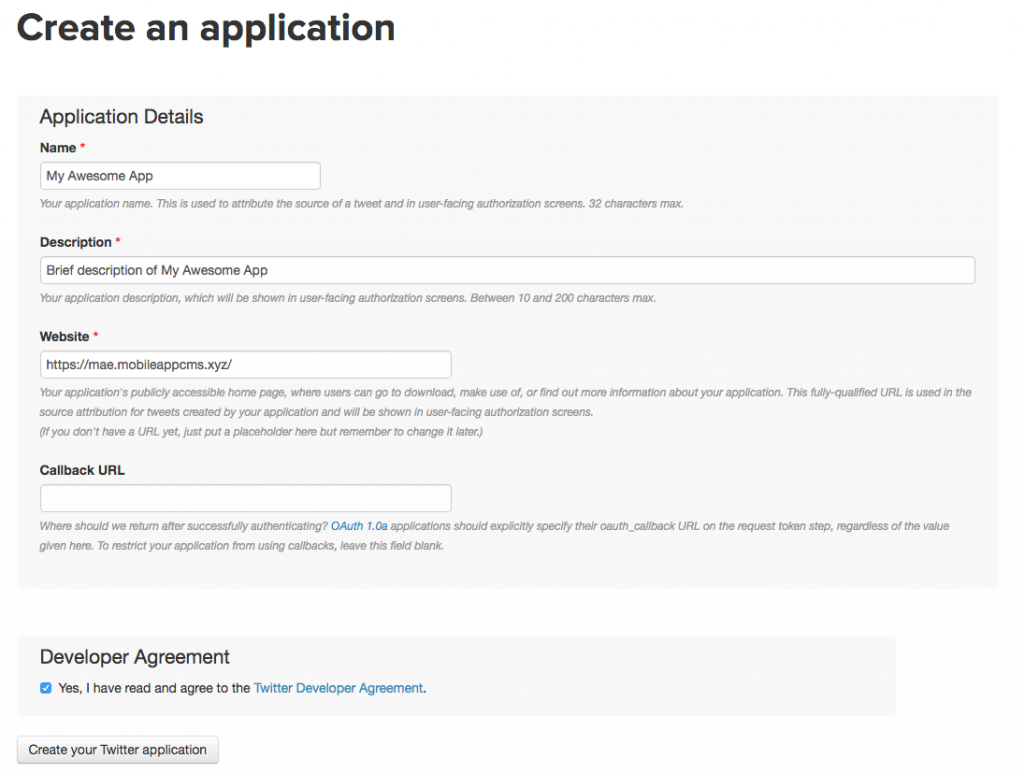Click the Website field label
1024x773 pixels.
click(65, 336)
